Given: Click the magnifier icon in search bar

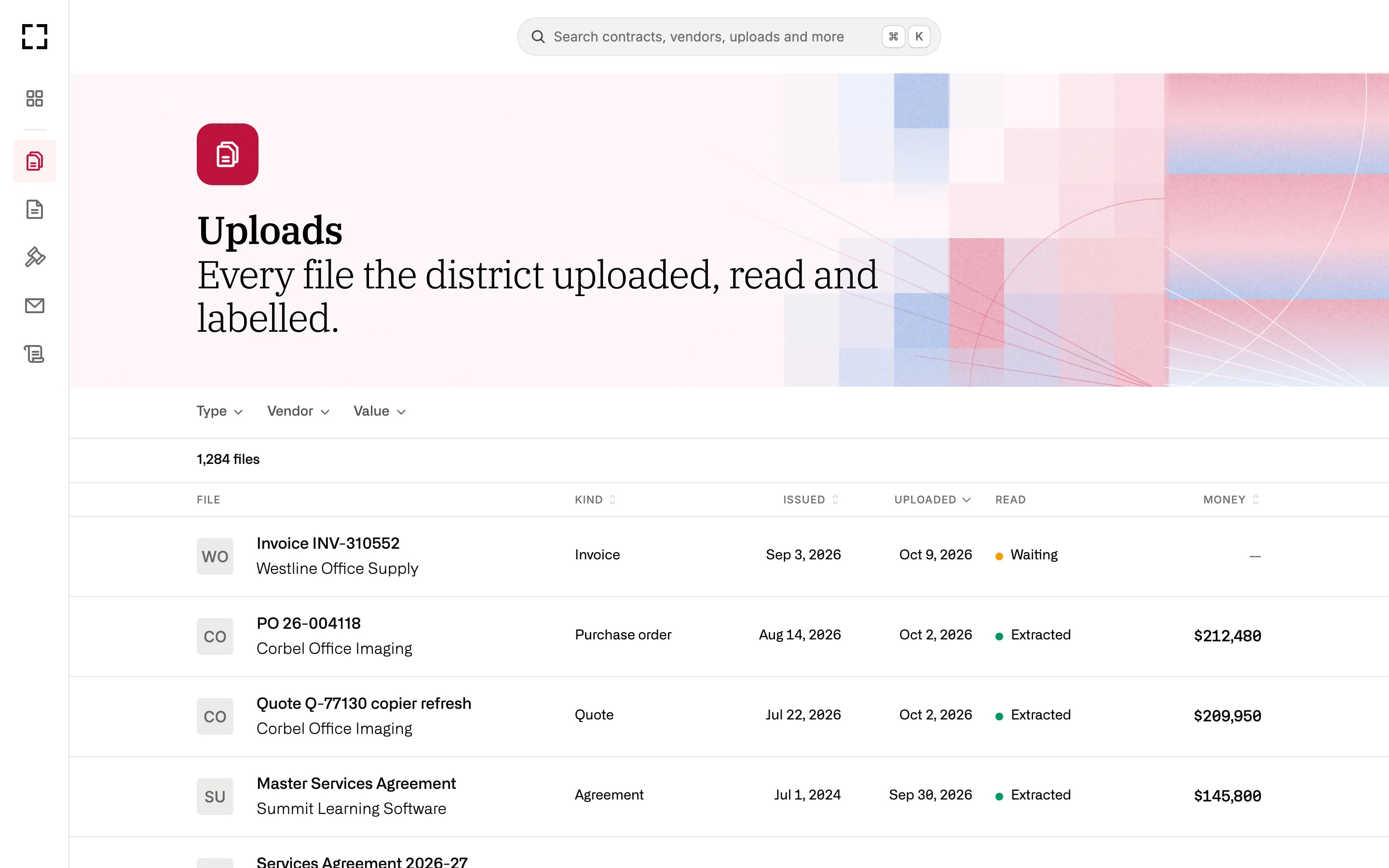Looking at the screenshot, I should pyautogui.click(x=538, y=37).
